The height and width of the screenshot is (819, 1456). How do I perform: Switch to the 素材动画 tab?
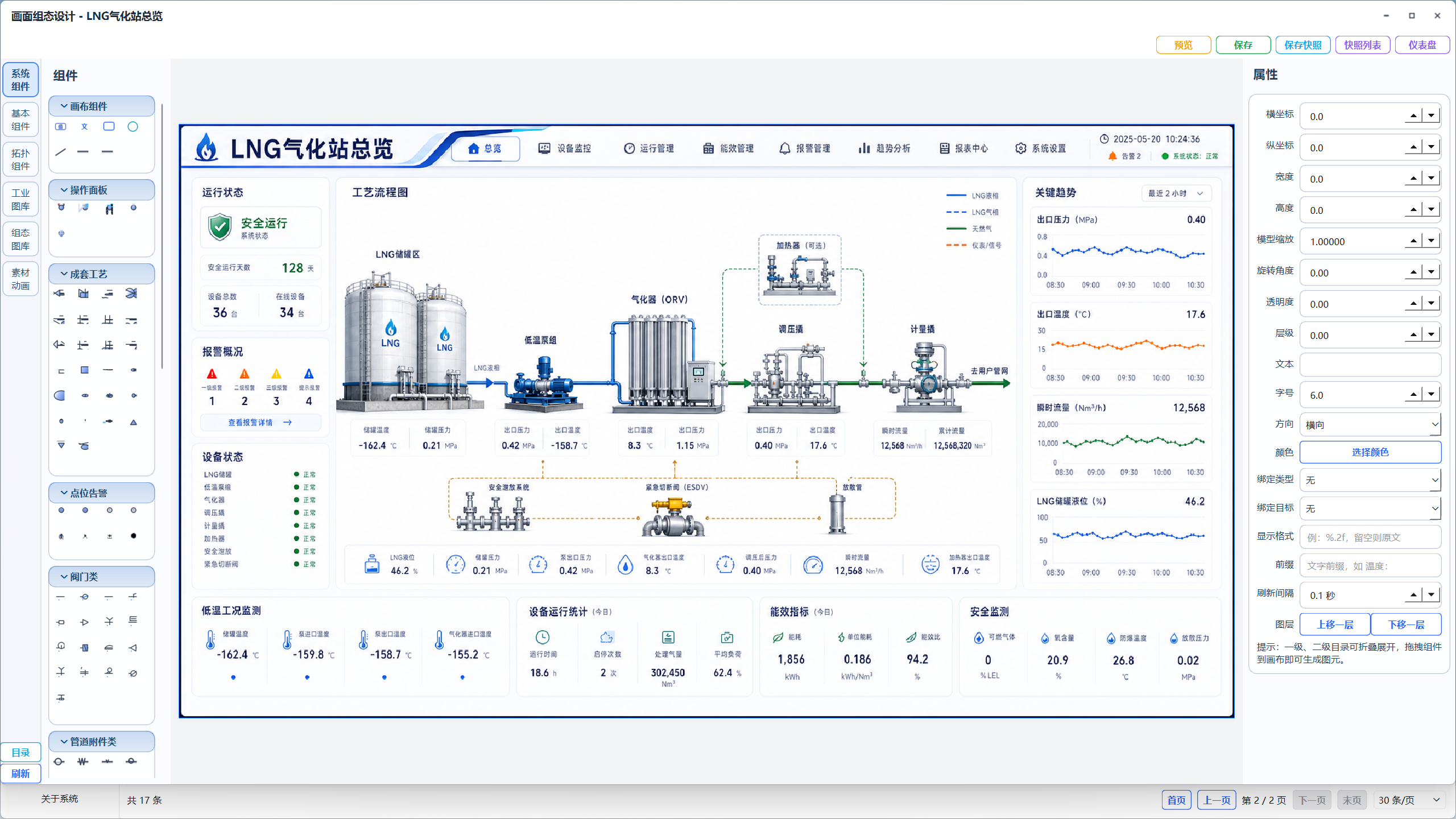pyautogui.click(x=20, y=279)
